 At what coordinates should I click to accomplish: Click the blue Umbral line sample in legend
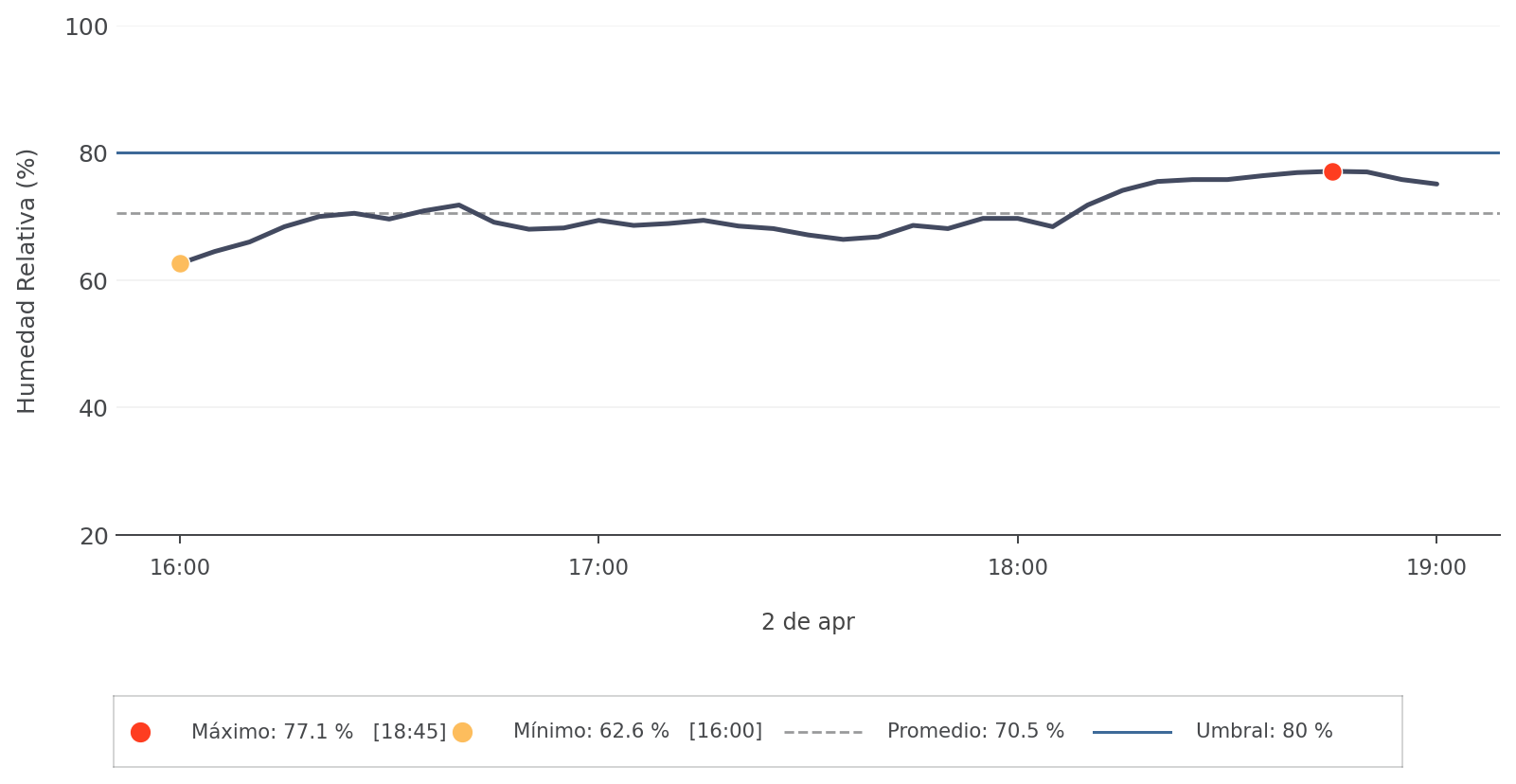[1132, 732]
